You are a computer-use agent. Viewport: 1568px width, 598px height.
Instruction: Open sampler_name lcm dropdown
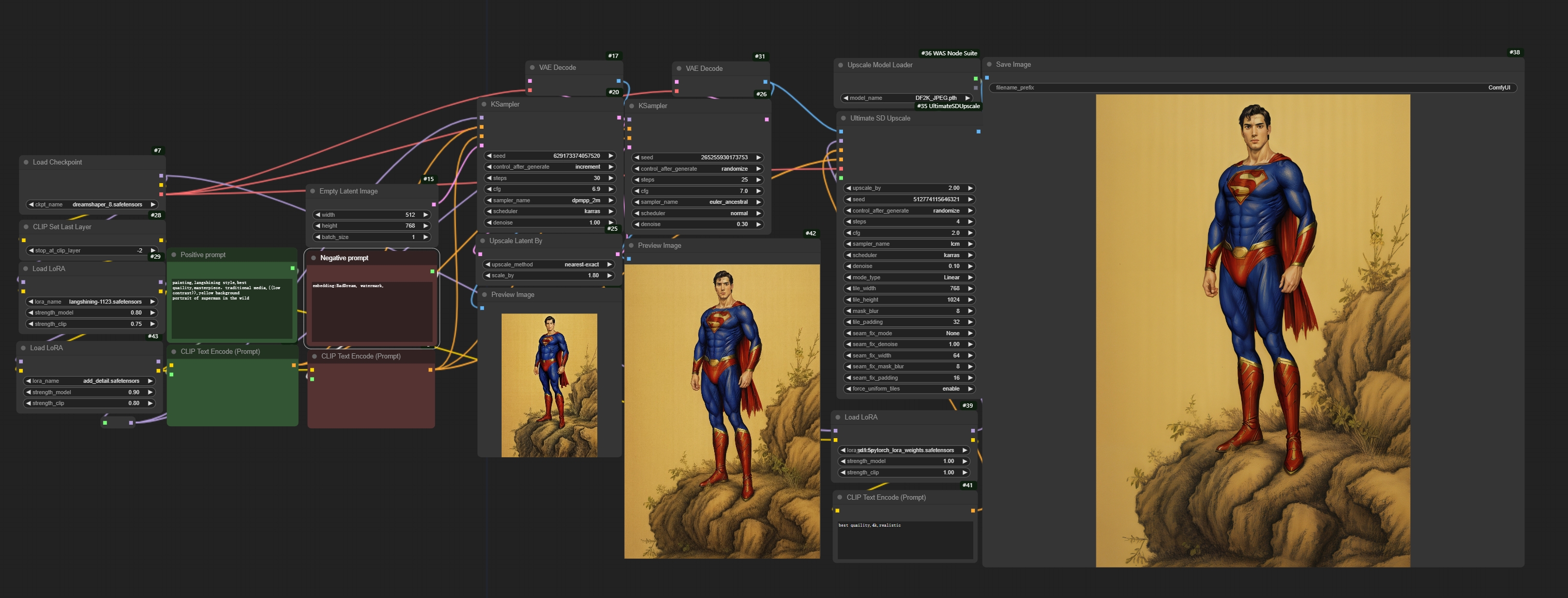[x=909, y=244]
